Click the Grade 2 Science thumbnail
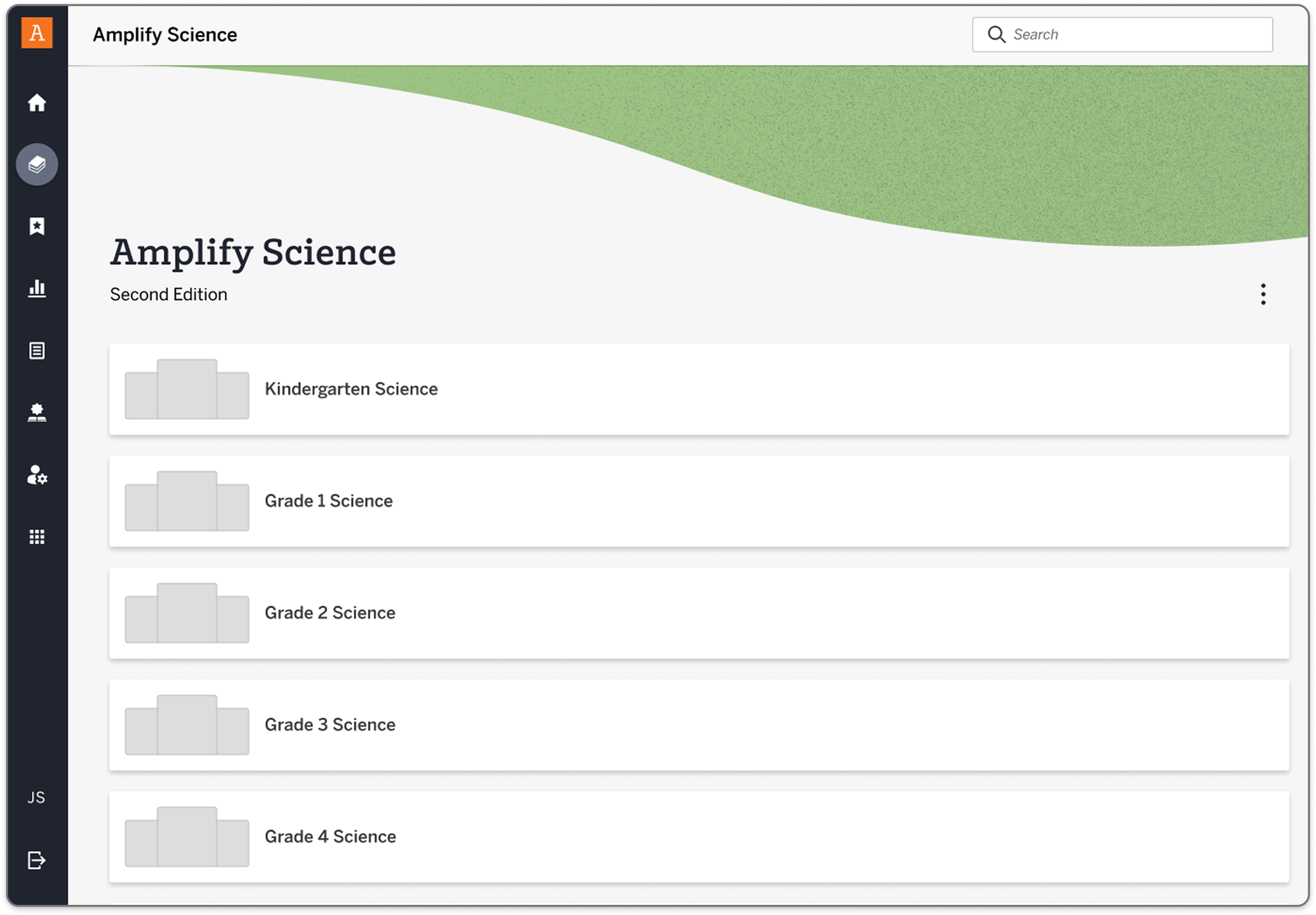Image resolution: width=1316 pixels, height=915 pixels. point(187,613)
